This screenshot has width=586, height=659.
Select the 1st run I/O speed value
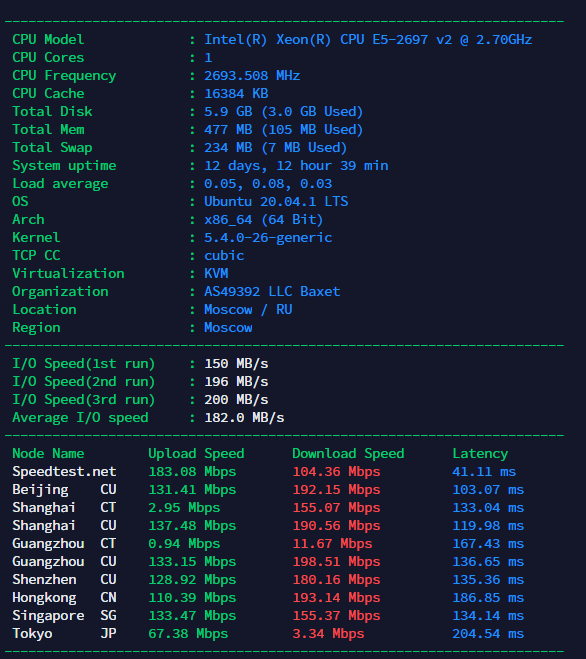pyautogui.click(x=236, y=364)
